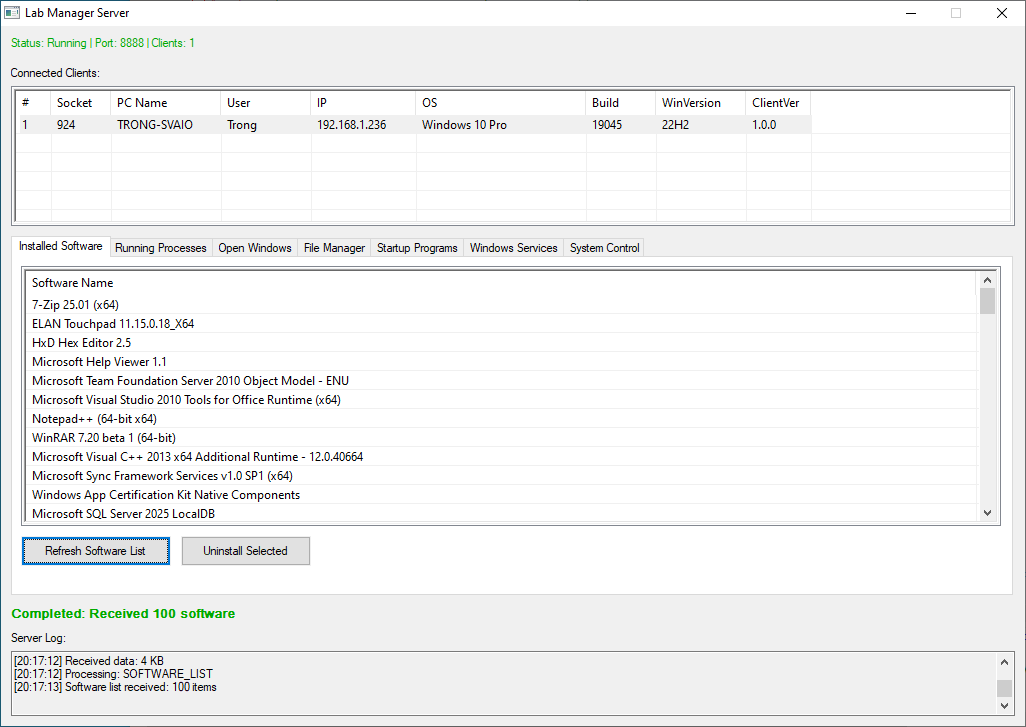Switch to the Running Processes tab
Image resolution: width=1026 pixels, height=727 pixels.
(x=160, y=248)
